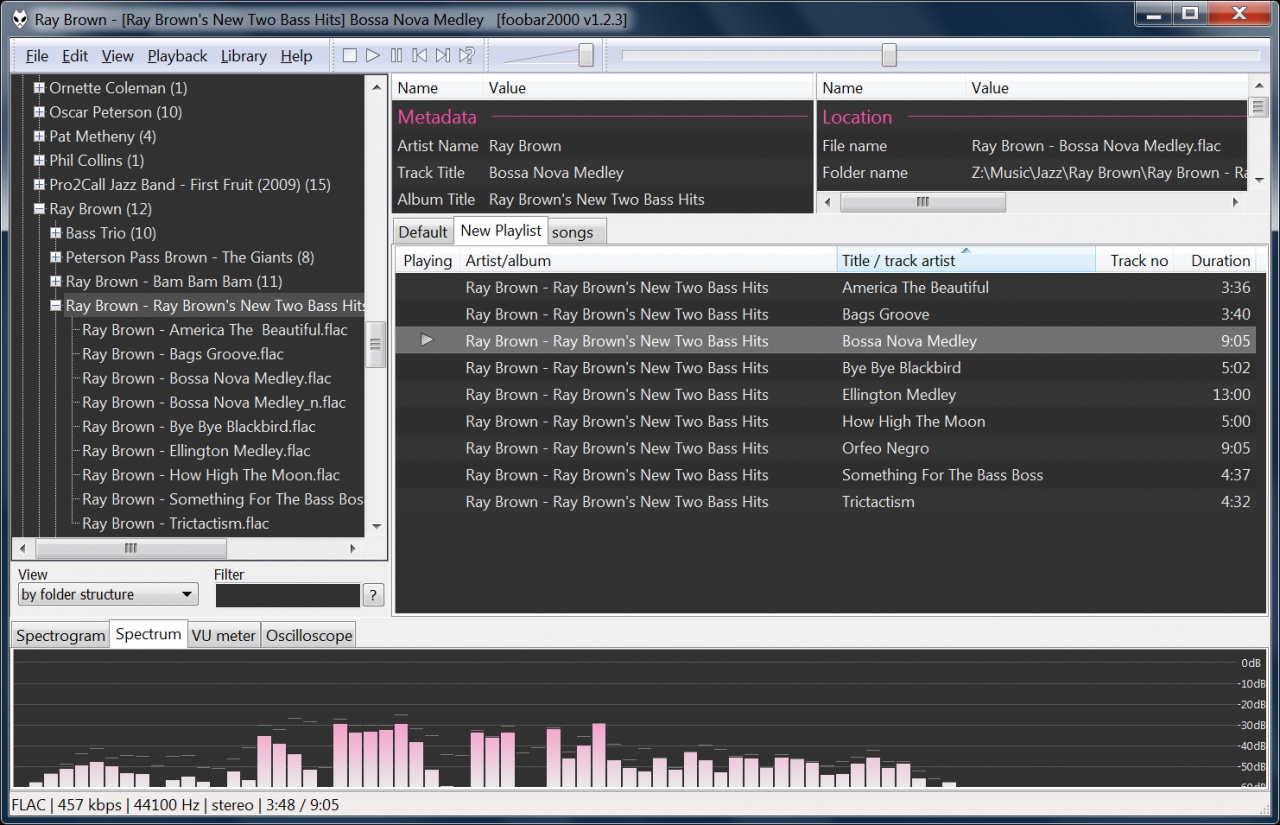Click the foobar2000 icon in title bar
This screenshot has width=1280, height=825.
tap(19, 20)
